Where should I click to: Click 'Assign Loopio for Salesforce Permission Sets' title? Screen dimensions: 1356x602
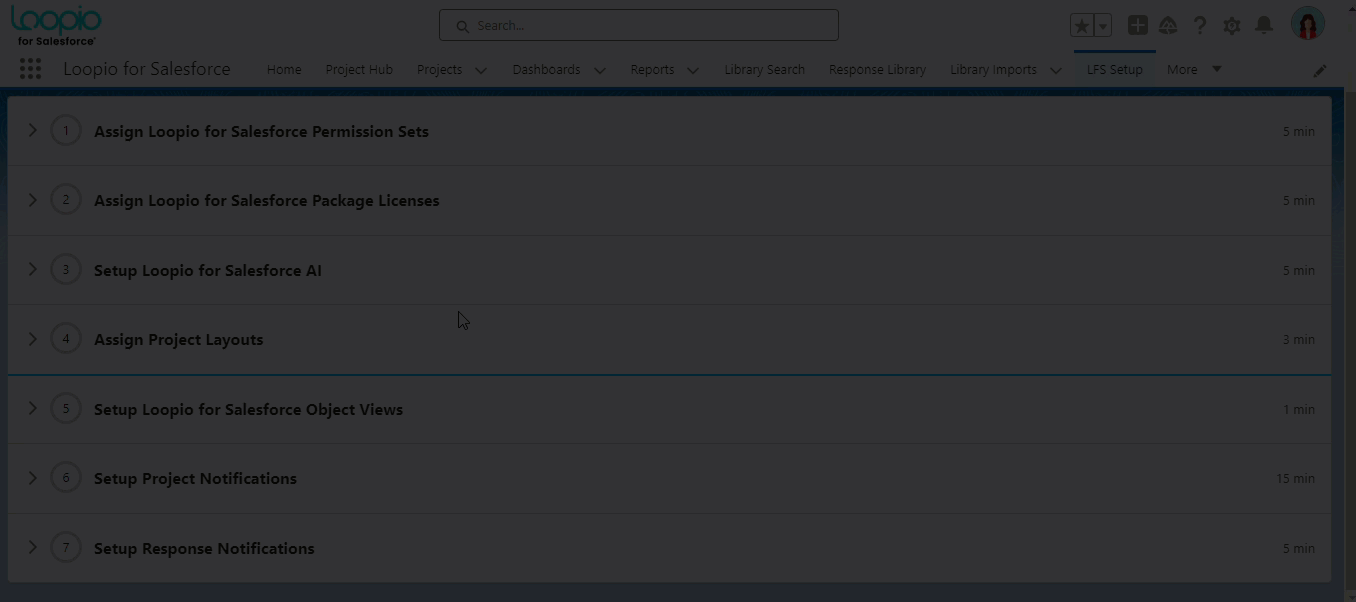point(261,131)
